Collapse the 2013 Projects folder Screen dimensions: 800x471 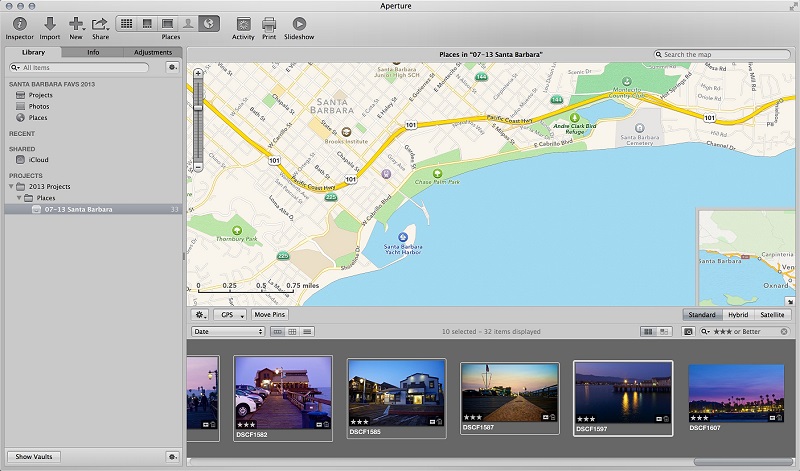(11, 186)
